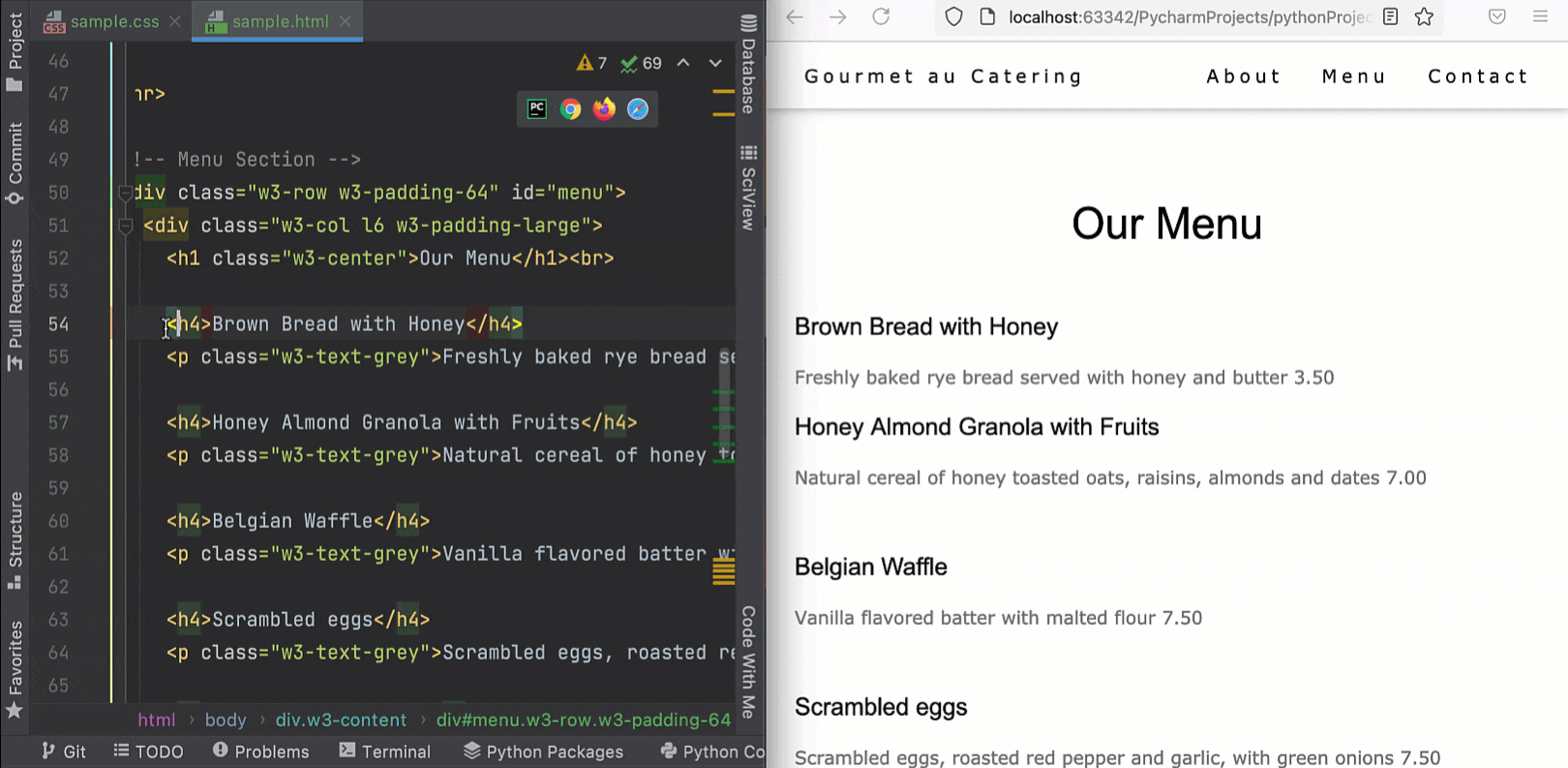Jump to next highlighted error arrow
This screenshot has width=1568, height=768.
pyautogui.click(x=715, y=63)
